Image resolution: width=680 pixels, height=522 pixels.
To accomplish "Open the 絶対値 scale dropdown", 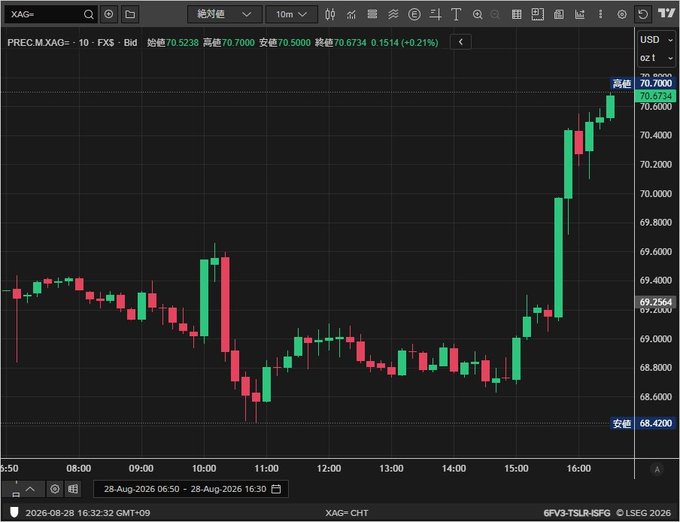I will pyautogui.click(x=225, y=14).
